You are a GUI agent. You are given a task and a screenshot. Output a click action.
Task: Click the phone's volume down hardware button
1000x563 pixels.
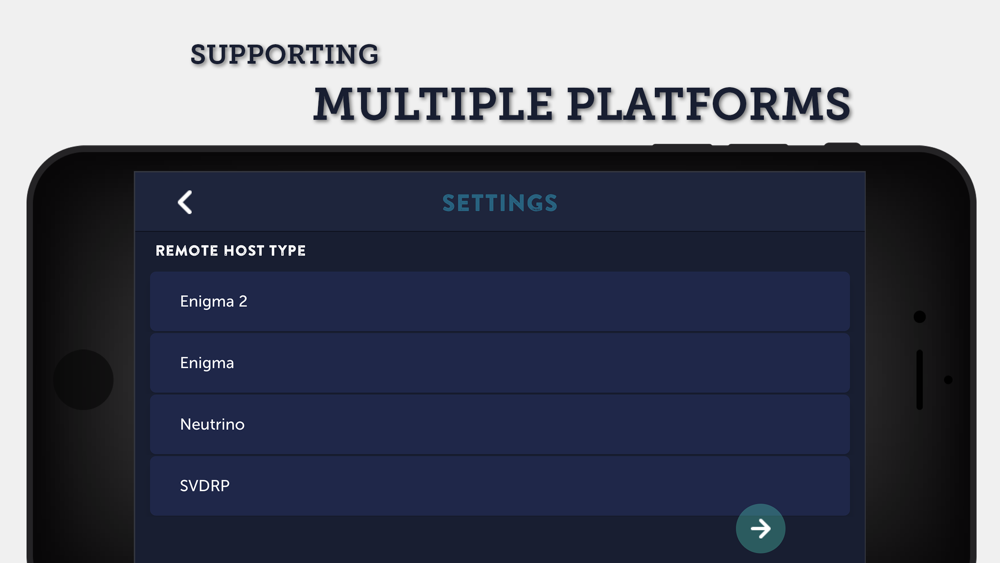click(x=682, y=145)
